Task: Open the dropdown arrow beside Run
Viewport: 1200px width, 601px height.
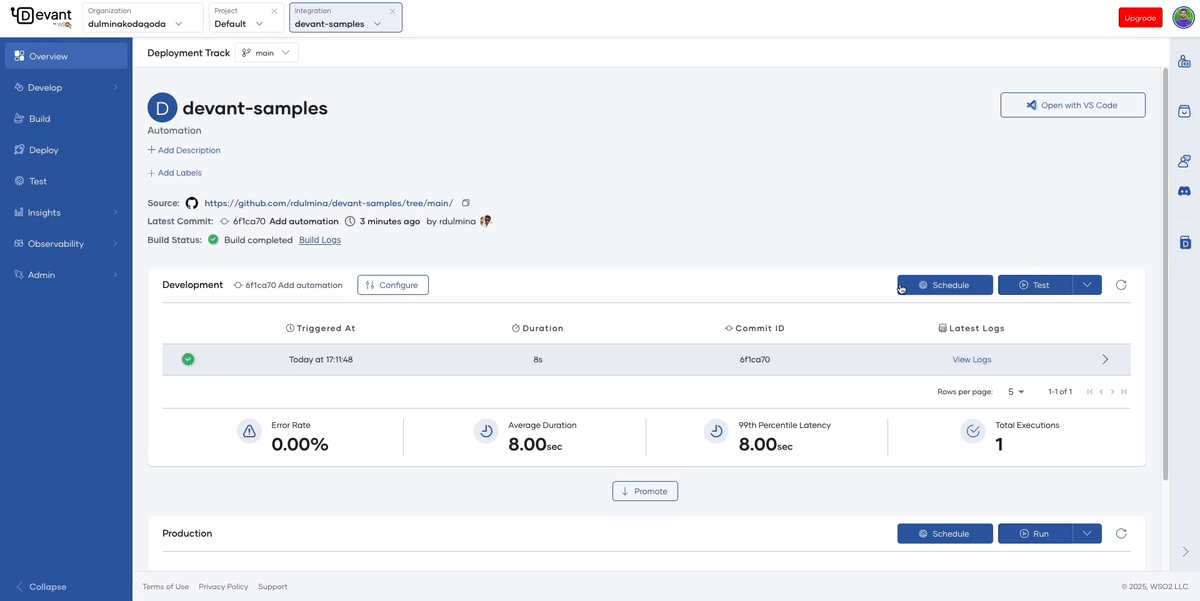Action: (x=1087, y=533)
